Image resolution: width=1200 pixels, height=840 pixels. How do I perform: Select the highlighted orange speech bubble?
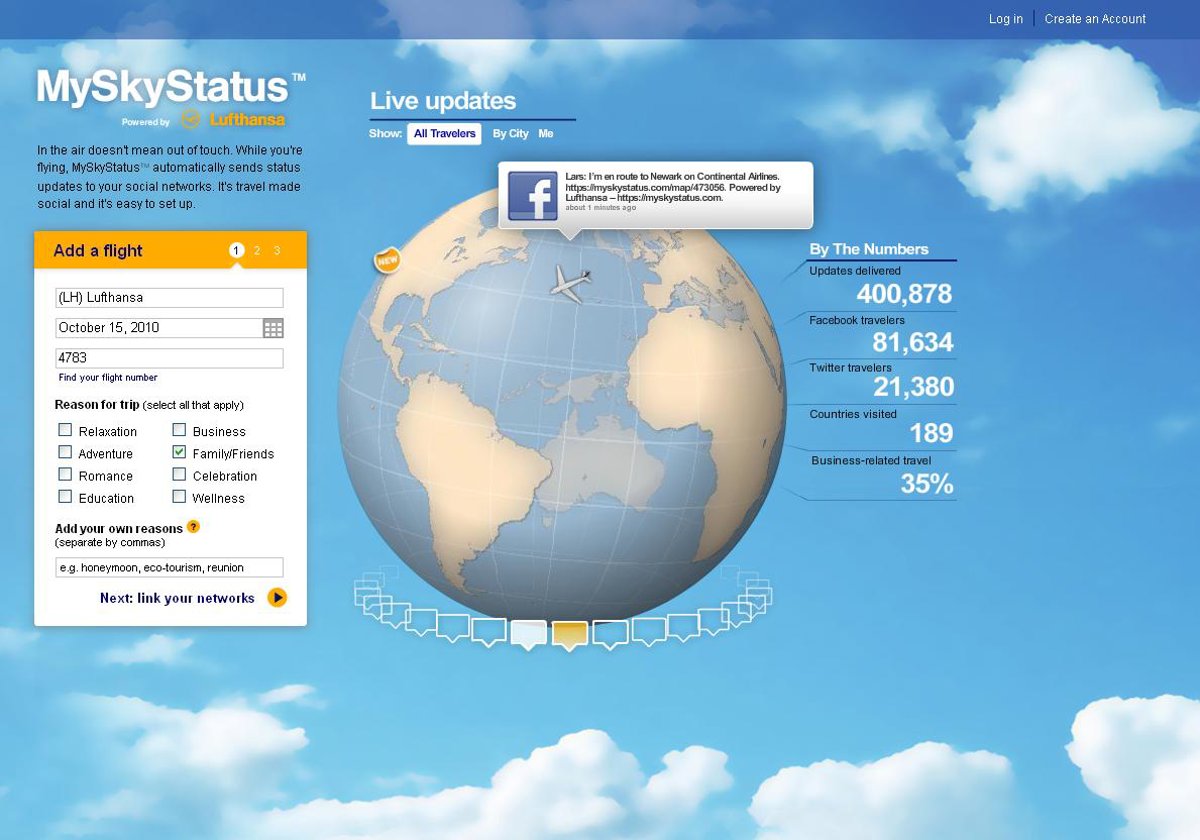[x=570, y=634]
